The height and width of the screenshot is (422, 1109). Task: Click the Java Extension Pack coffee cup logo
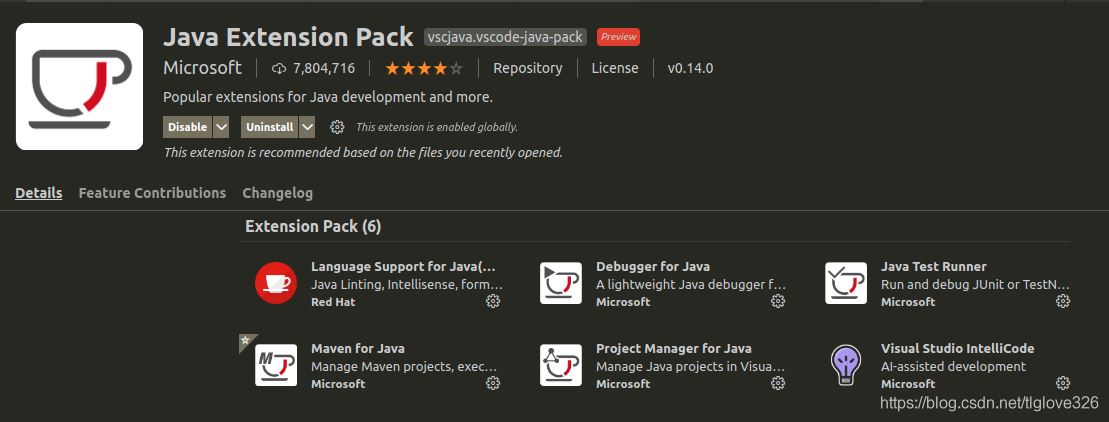(x=79, y=86)
